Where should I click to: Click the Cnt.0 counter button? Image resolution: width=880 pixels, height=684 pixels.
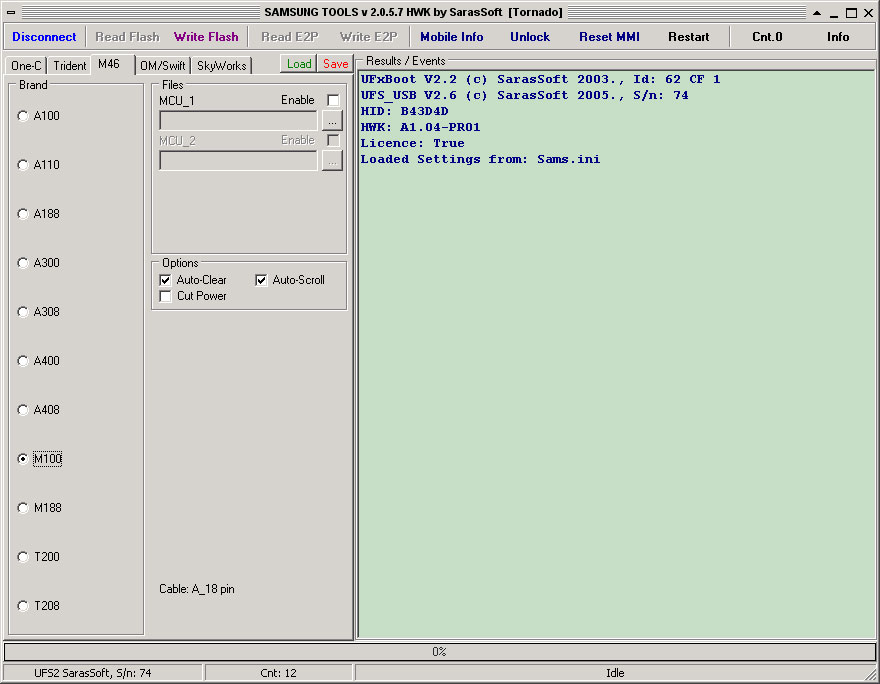click(x=767, y=37)
